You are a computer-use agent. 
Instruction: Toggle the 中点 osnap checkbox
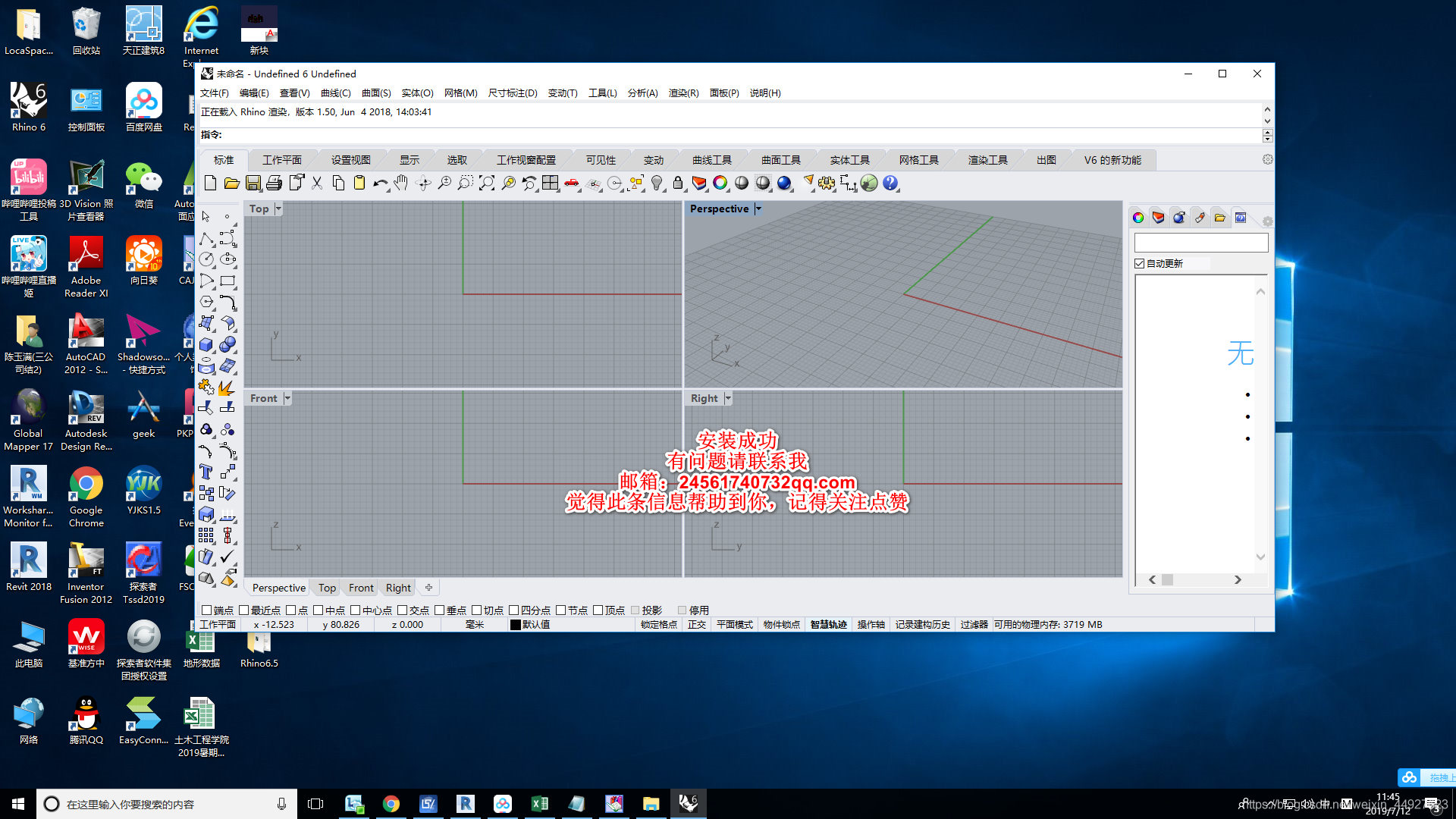(x=318, y=610)
